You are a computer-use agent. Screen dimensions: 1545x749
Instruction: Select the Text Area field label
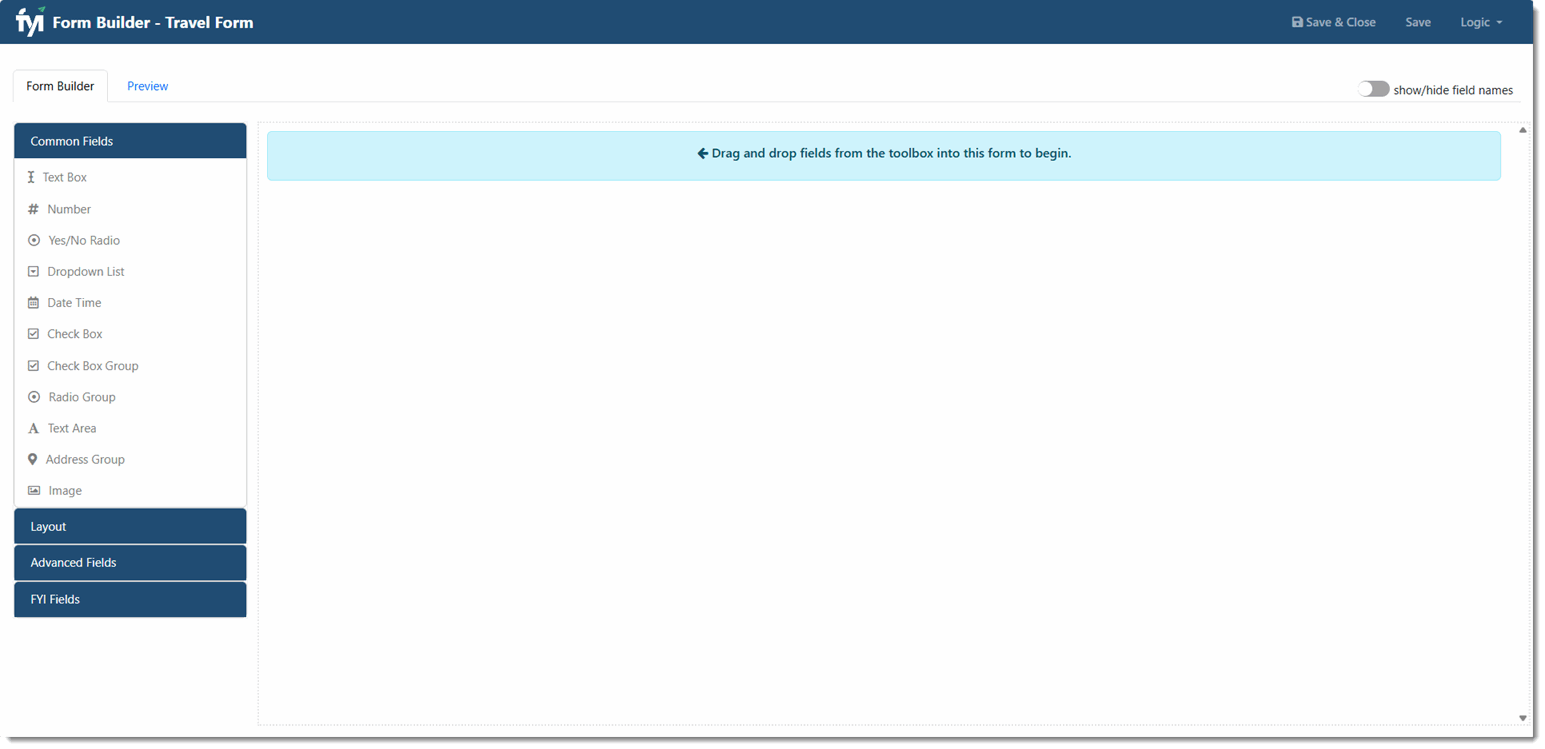pos(72,428)
